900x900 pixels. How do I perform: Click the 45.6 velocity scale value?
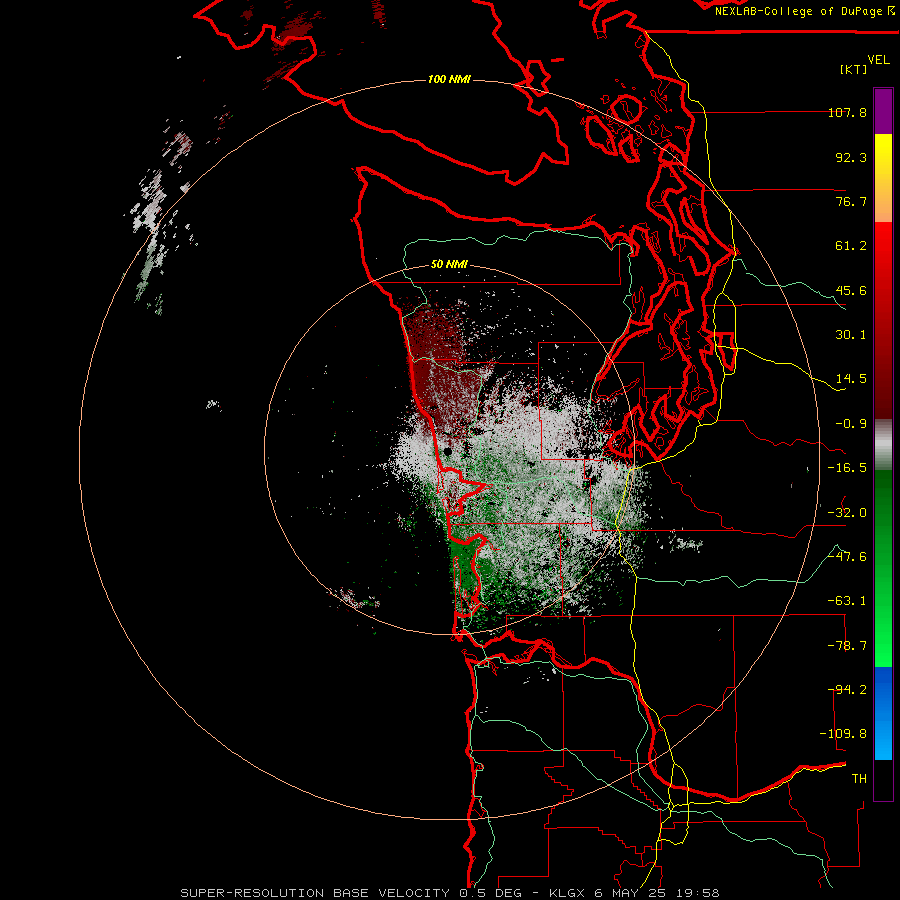tap(851, 290)
